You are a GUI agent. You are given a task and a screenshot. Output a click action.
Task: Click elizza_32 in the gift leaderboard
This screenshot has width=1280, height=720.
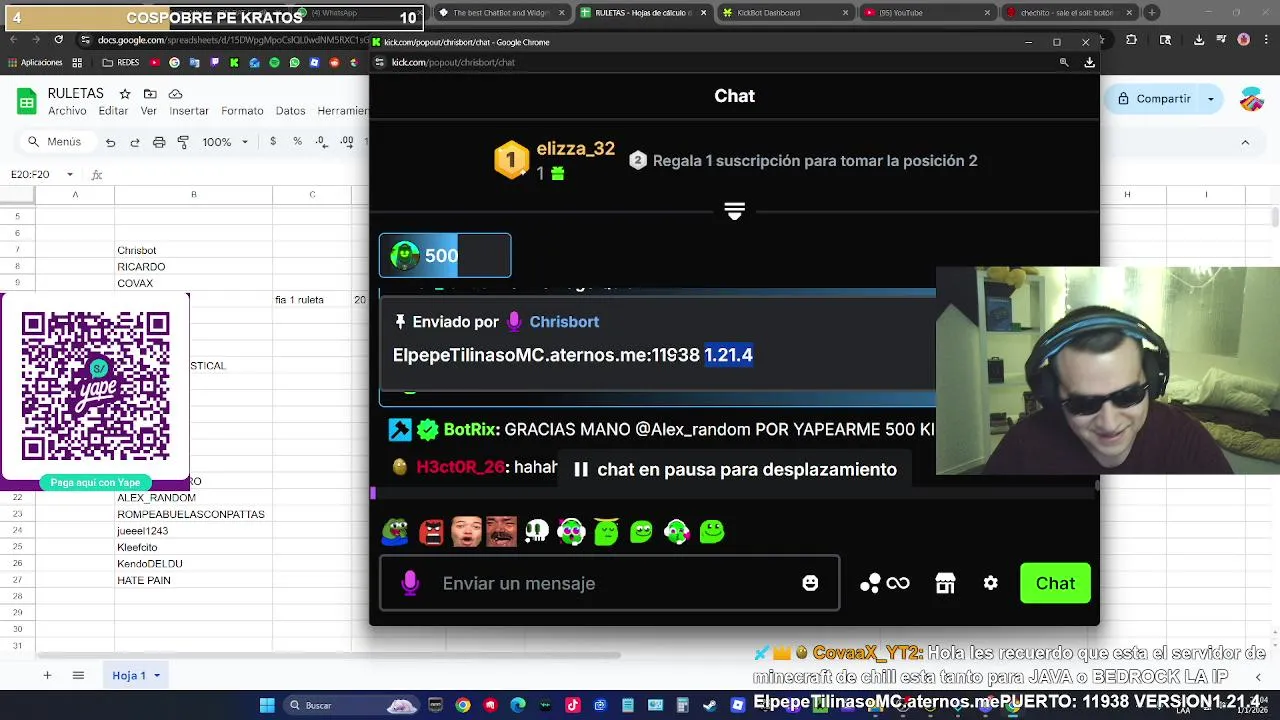click(575, 149)
